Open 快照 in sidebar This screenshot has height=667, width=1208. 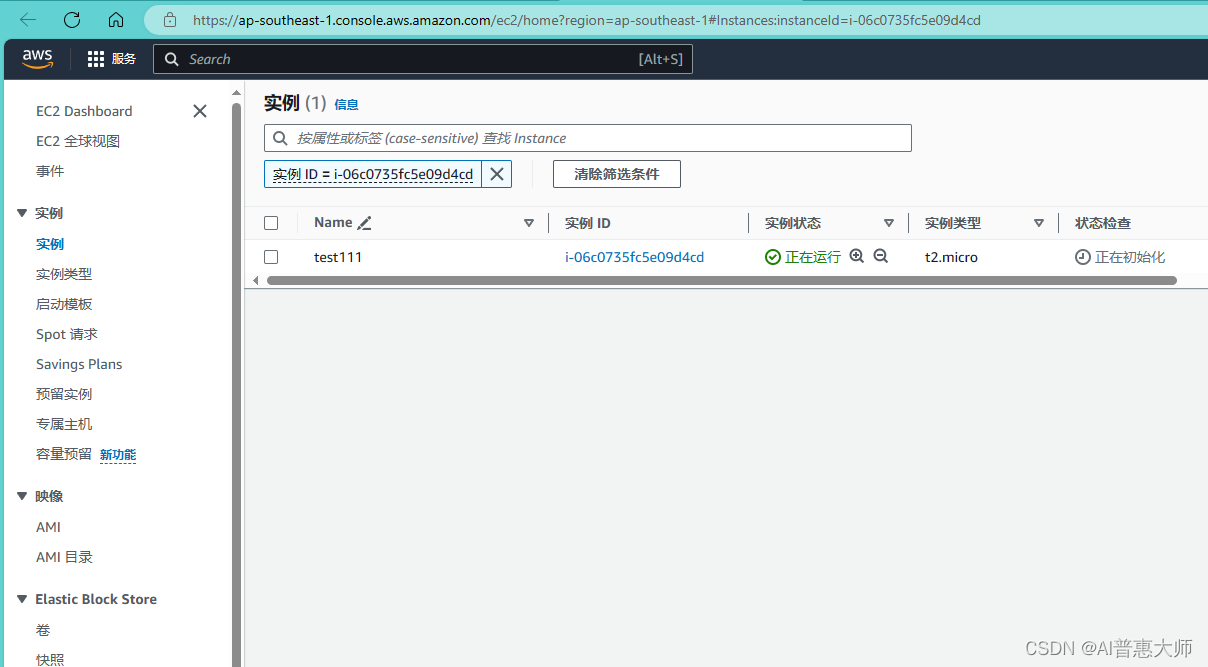coord(50,659)
